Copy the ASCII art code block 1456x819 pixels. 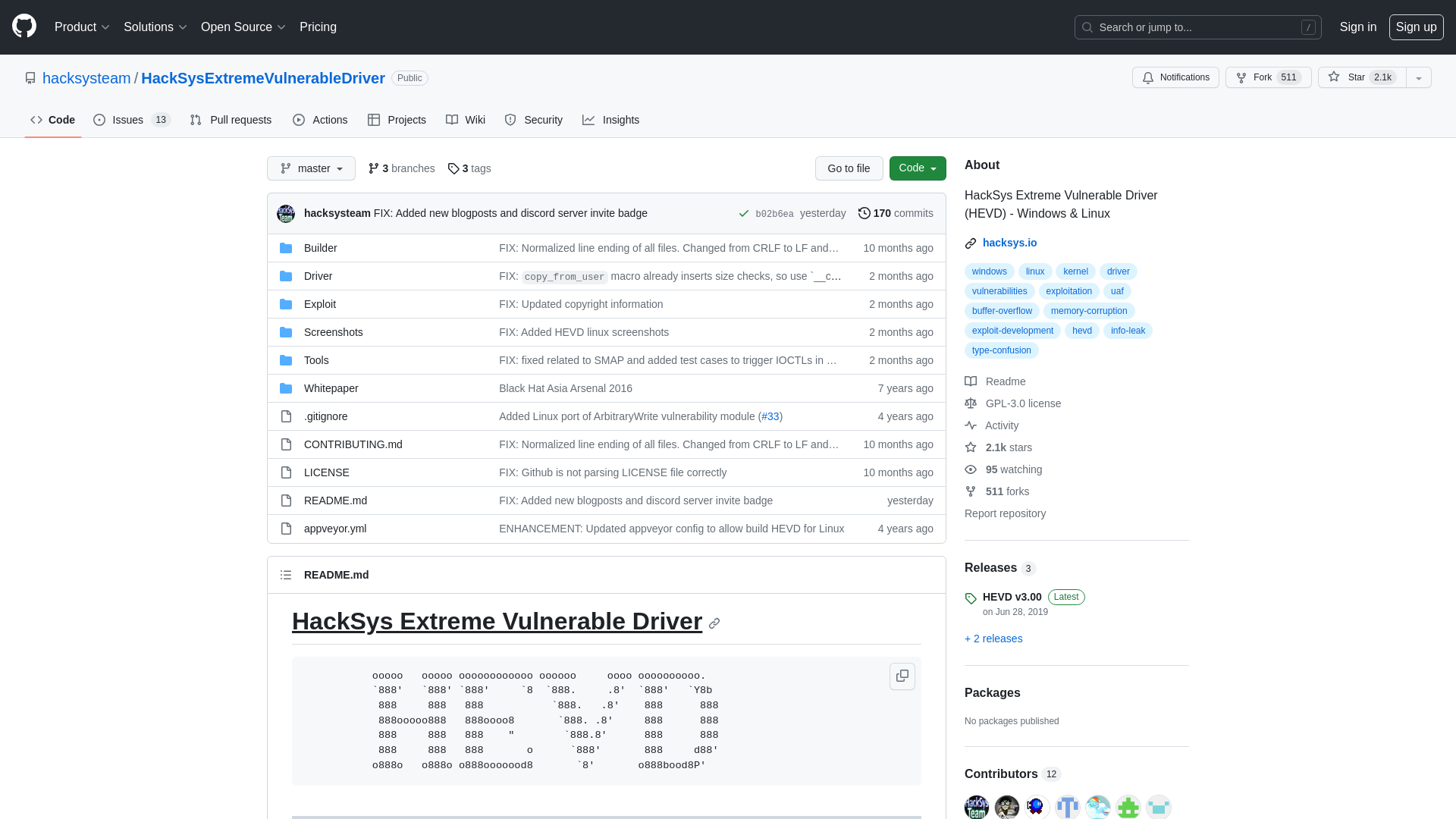tap(902, 676)
